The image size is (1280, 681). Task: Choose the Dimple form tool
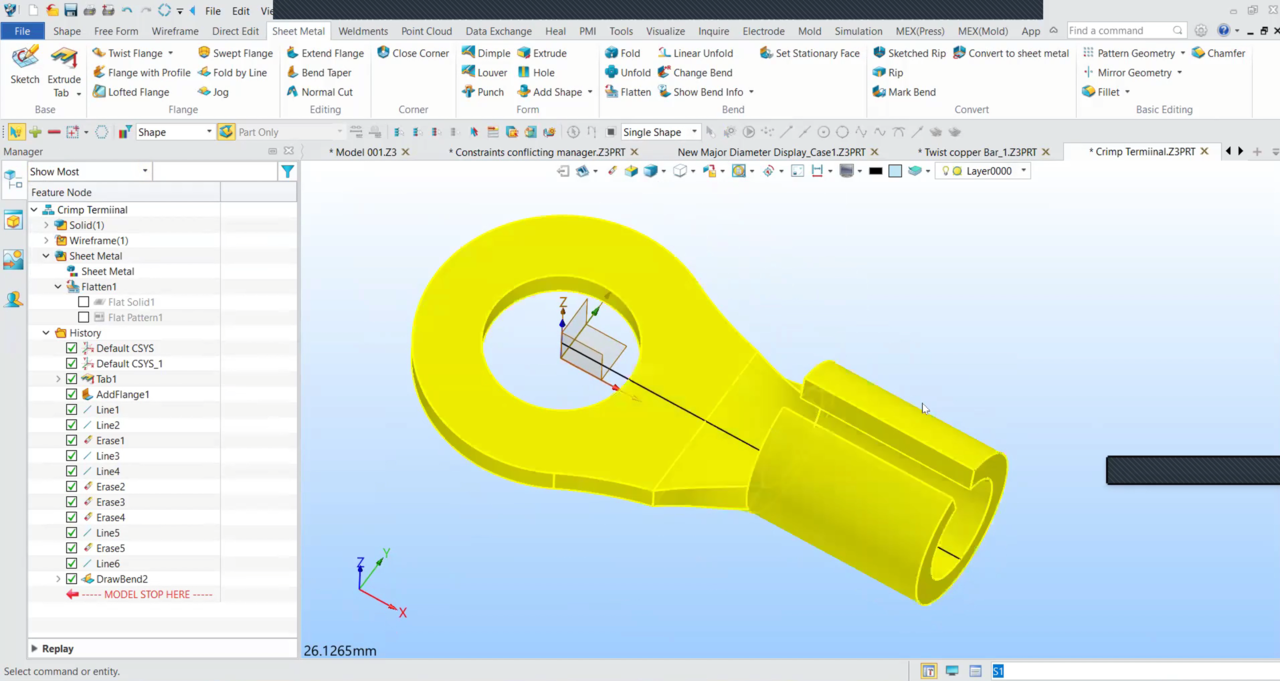pos(486,53)
